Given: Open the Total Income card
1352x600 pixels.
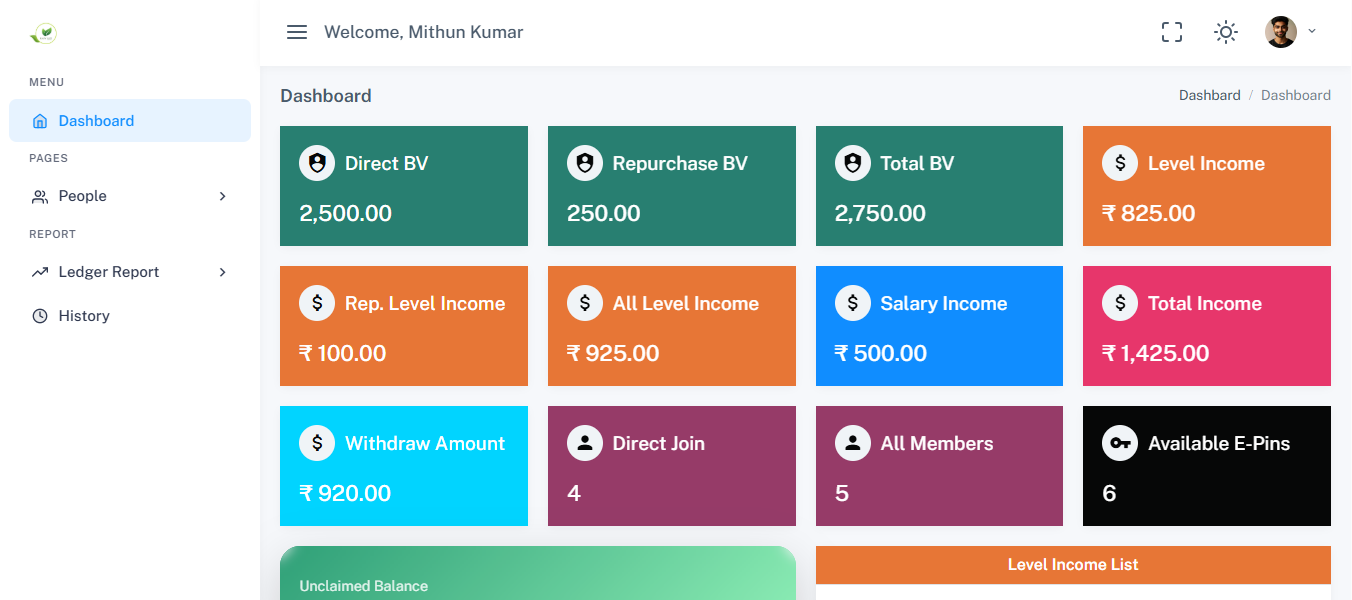Looking at the screenshot, I should tap(1206, 326).
